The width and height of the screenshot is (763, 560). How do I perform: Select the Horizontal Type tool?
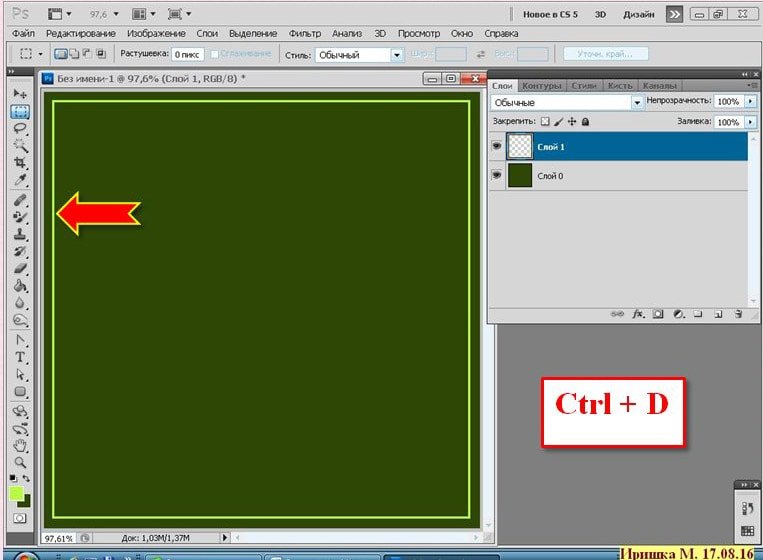(x=20, y=357)
